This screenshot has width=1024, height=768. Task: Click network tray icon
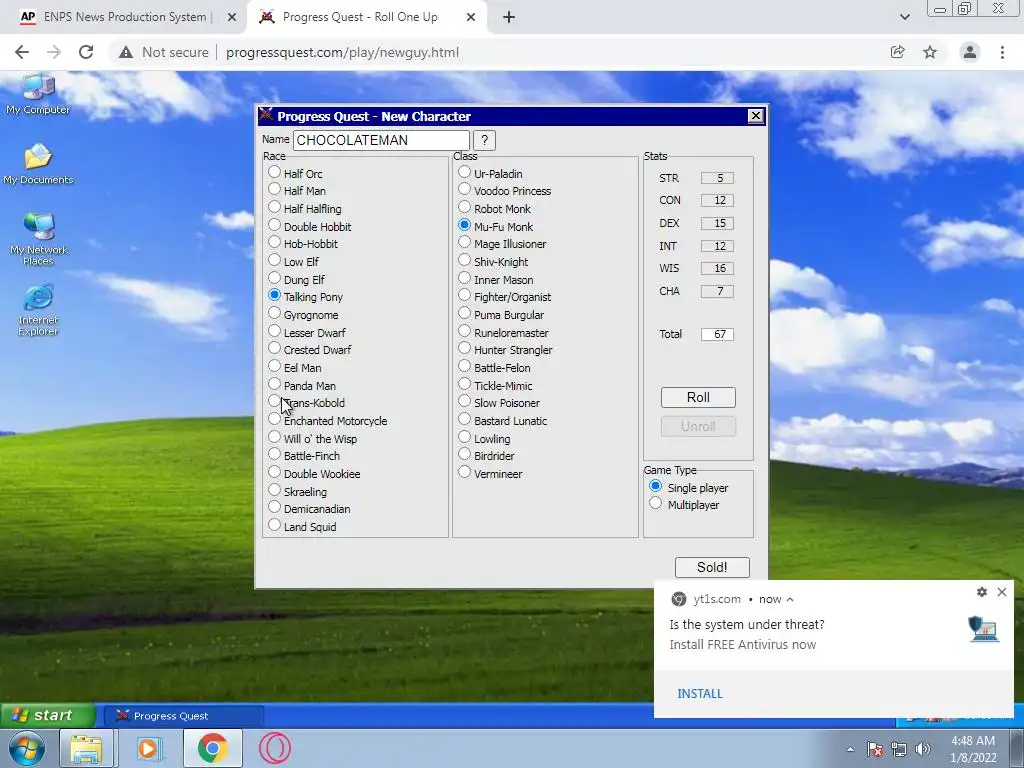coord(899,749)
